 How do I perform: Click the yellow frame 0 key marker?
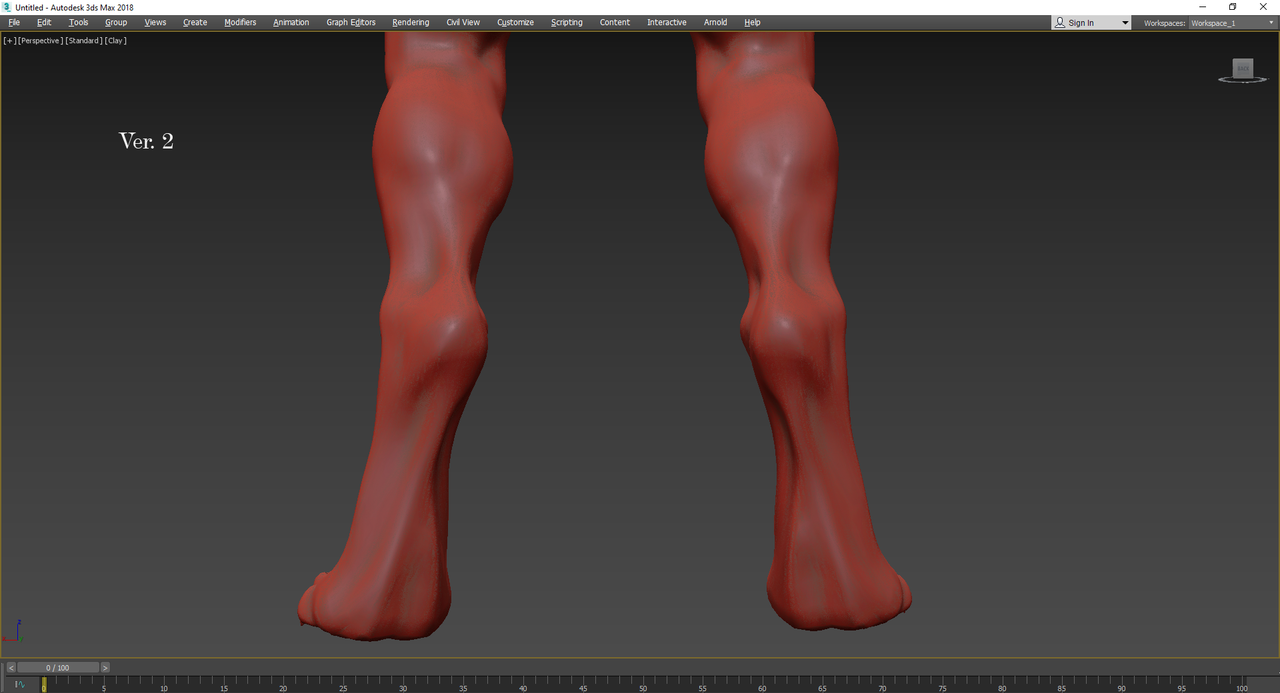click(44, 685)
